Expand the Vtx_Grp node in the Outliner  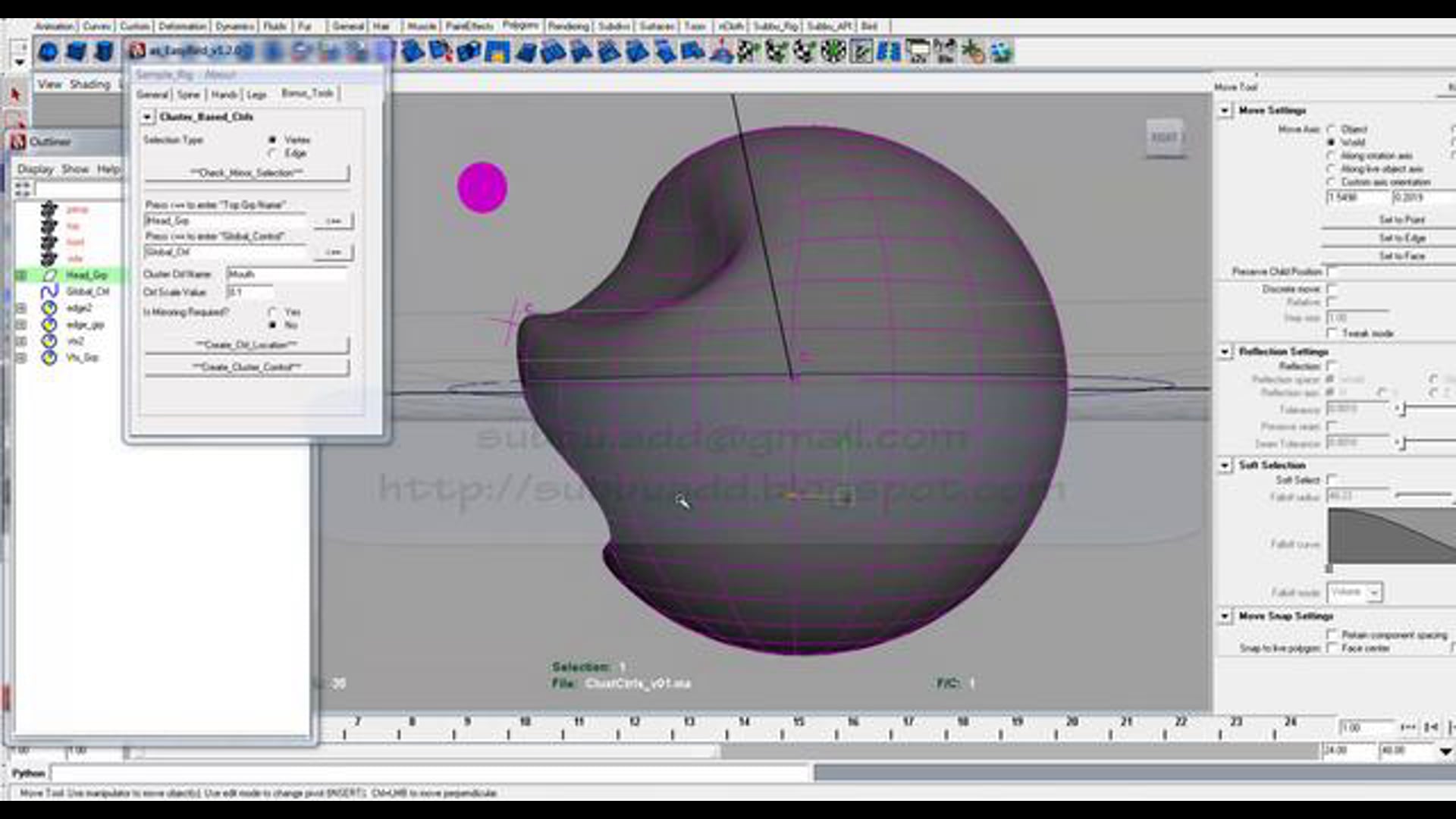pyautogui.click(x=21, y=357)
